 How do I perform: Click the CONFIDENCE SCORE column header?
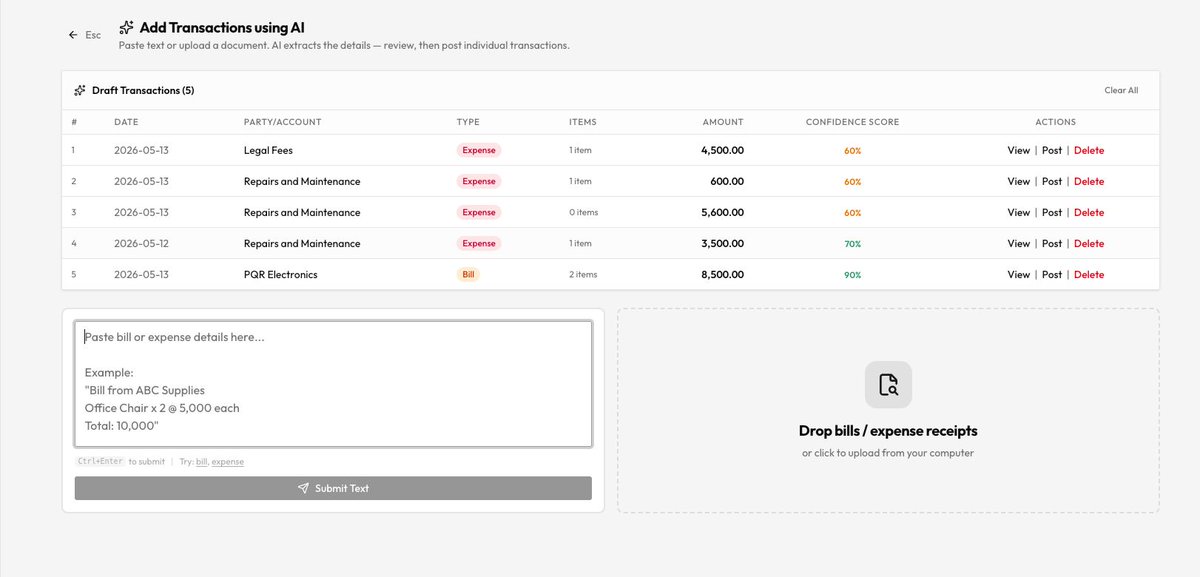click(852, 122)
